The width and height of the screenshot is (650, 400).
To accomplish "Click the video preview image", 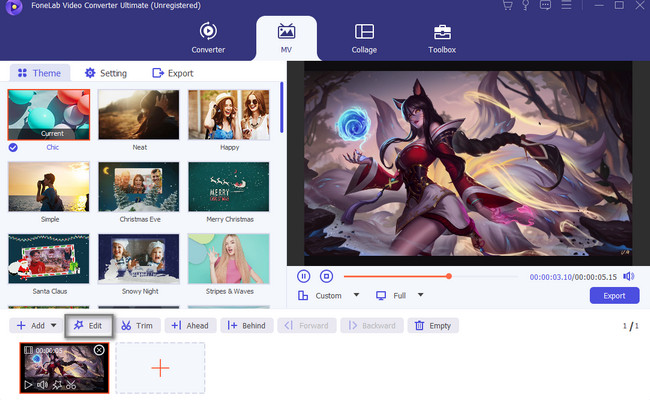I will [468, 163].
